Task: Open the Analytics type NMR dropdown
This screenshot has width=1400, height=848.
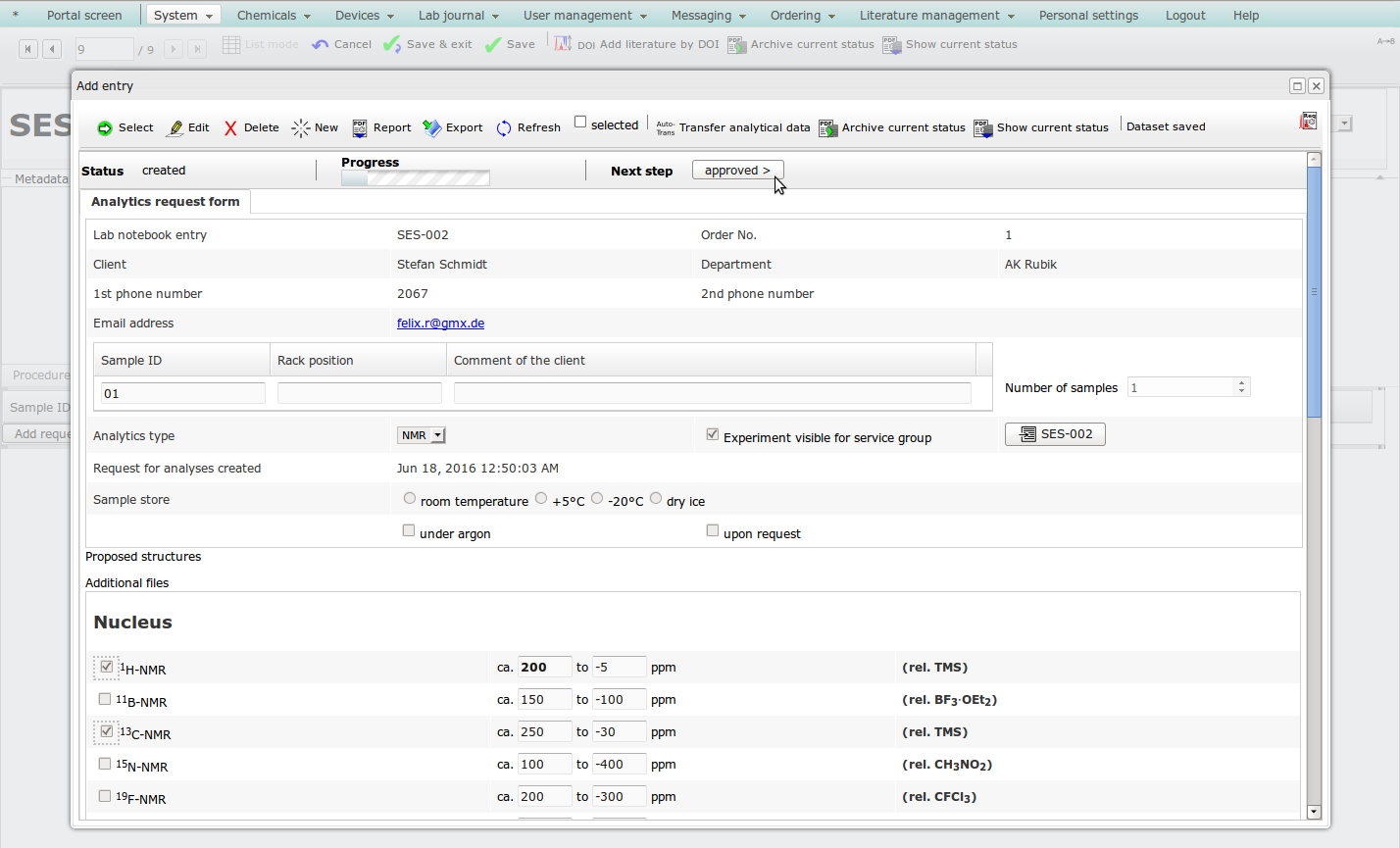Action: (x=422, y=435)
